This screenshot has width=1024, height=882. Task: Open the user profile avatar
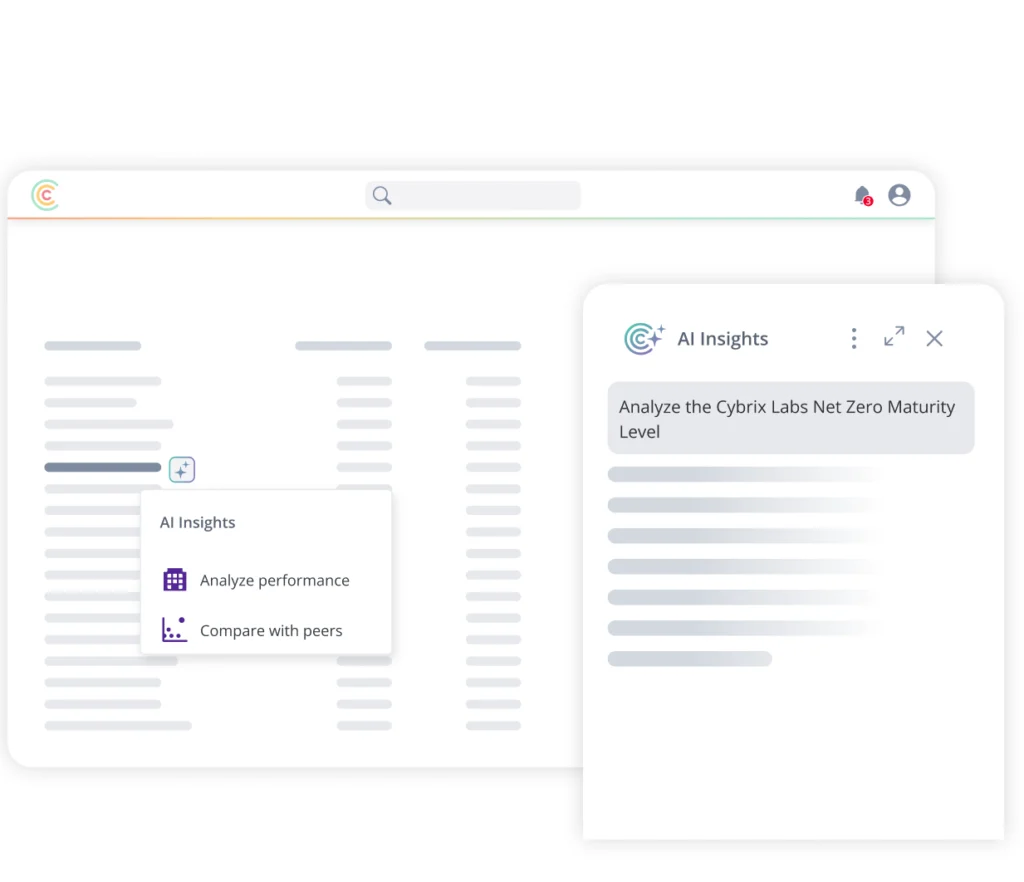pyautogui.click(x=899, y=195)
